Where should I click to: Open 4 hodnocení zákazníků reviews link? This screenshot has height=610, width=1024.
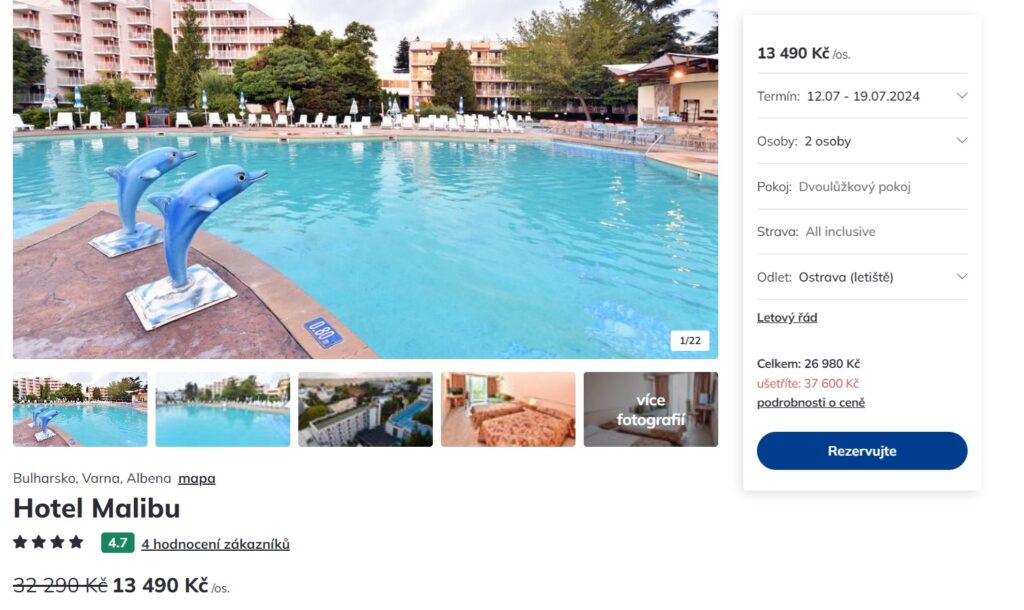tap(216, 544)
